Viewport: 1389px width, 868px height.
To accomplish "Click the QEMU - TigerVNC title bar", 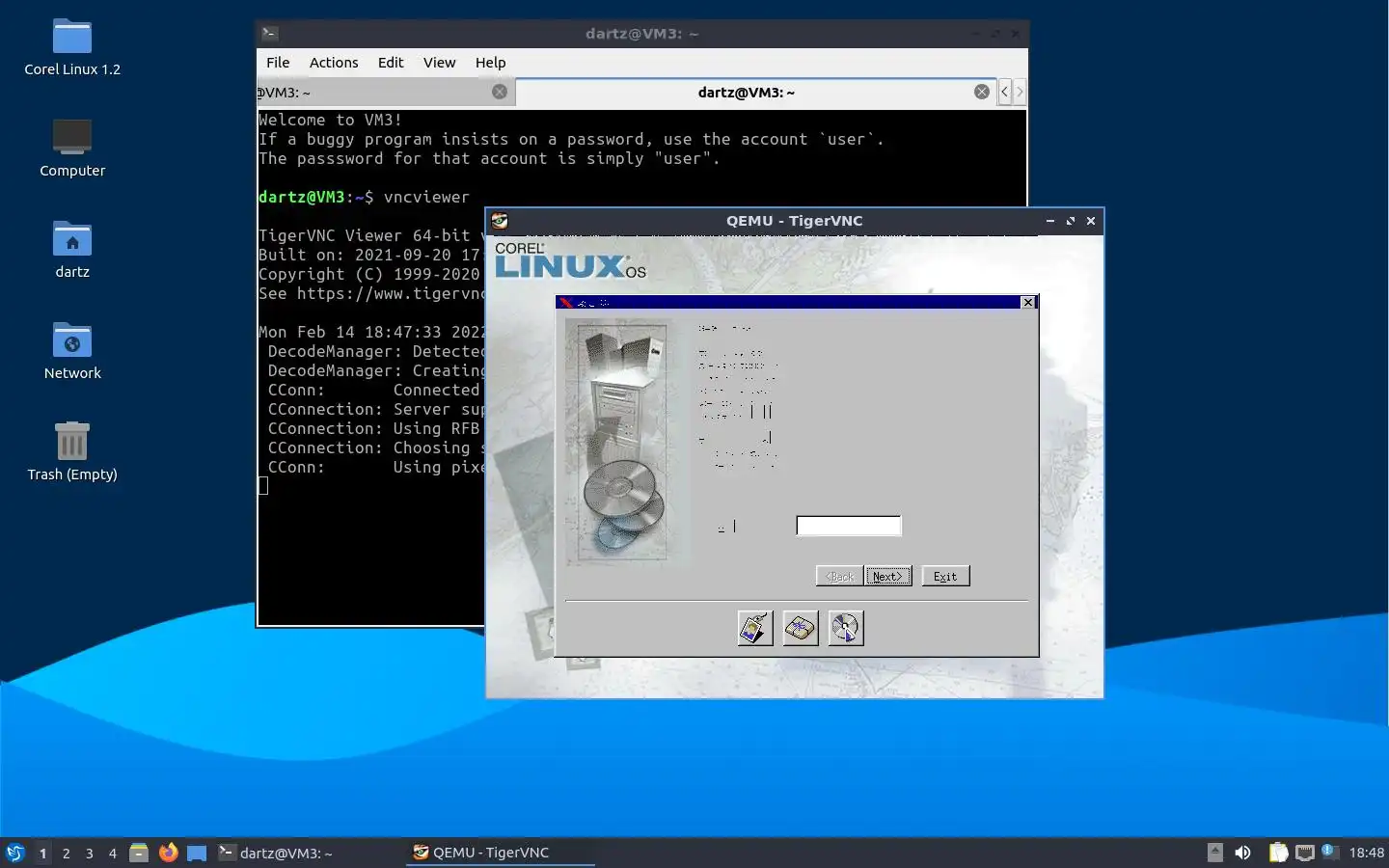I will point(794,221).
